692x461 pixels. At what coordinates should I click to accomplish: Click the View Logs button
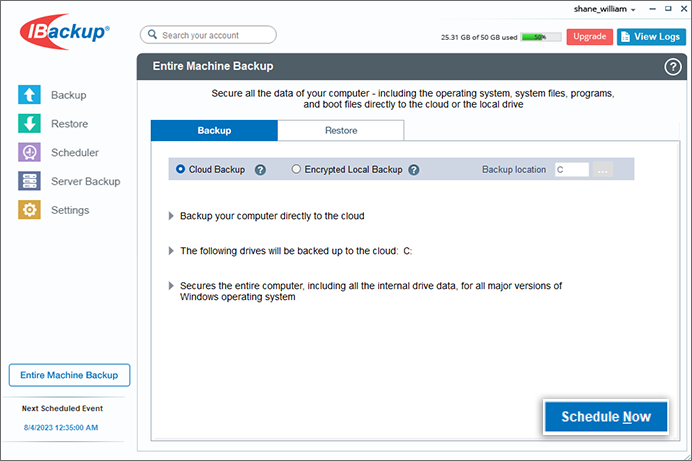point(651,37)
